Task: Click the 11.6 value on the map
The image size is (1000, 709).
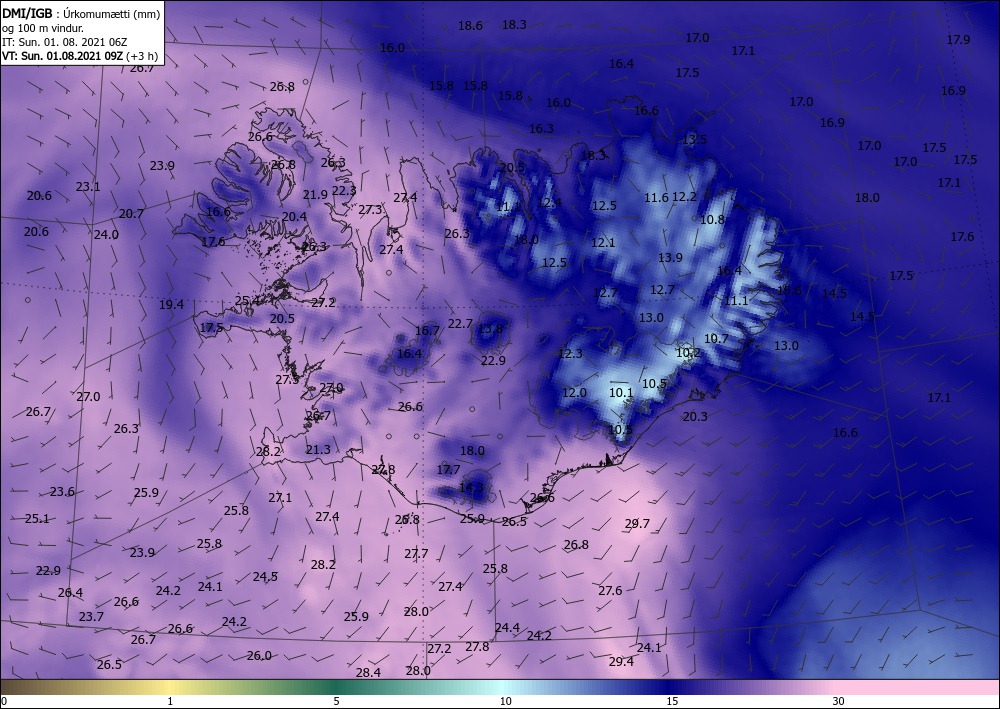Action: tap(656, 198)
